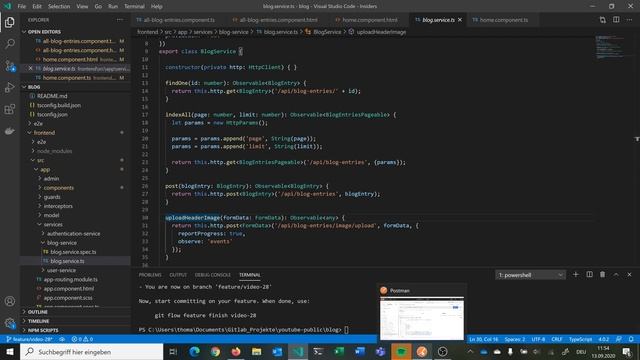Change the CRLF line ending setting
This screenshot has height=360, width=640.
pyautogui.click(x=557, y=339)
